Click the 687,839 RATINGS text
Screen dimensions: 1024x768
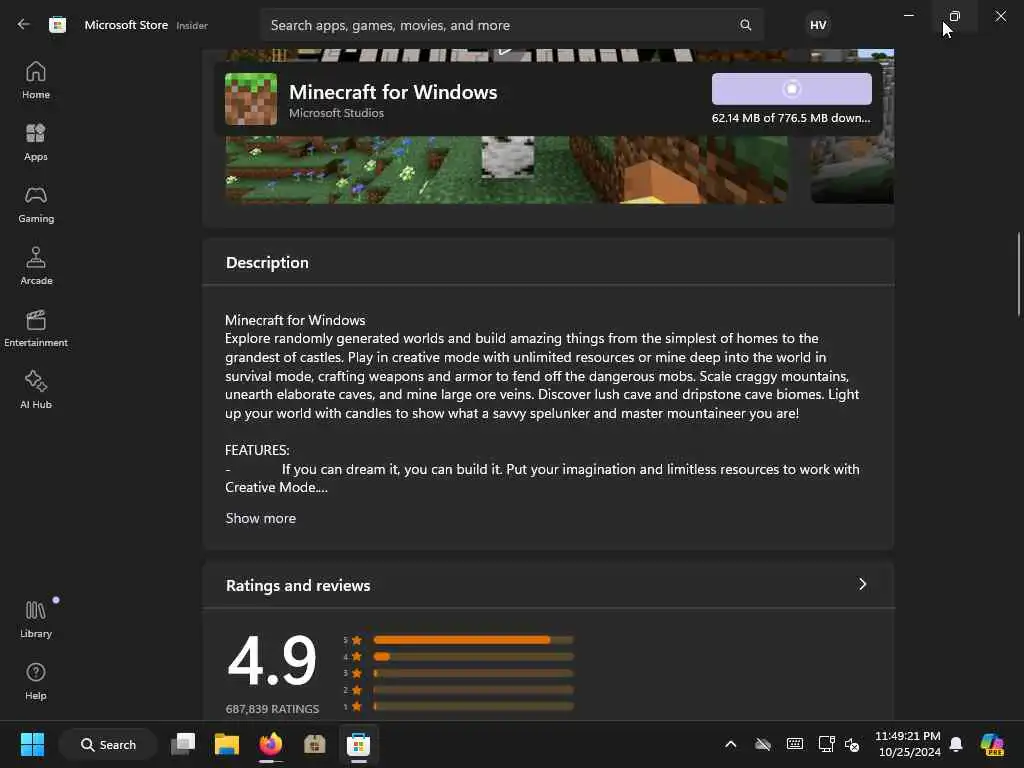(272, 709)
